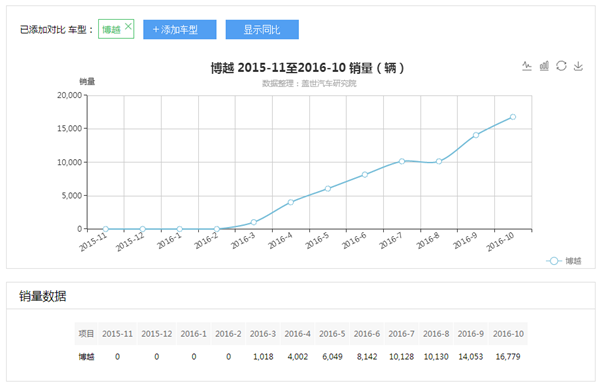Click the 2016-10 table column header
This screenshot has width=600, height=386.
point(508,334)
